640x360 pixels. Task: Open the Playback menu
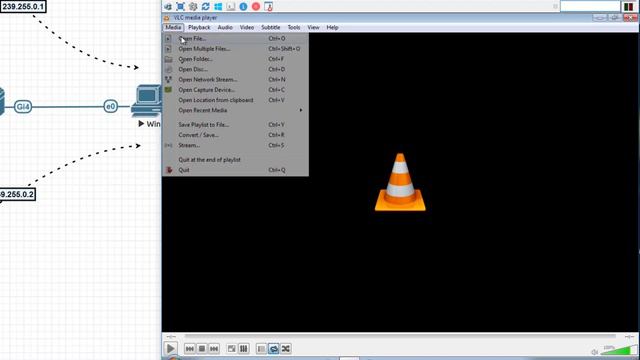point(199,27)
